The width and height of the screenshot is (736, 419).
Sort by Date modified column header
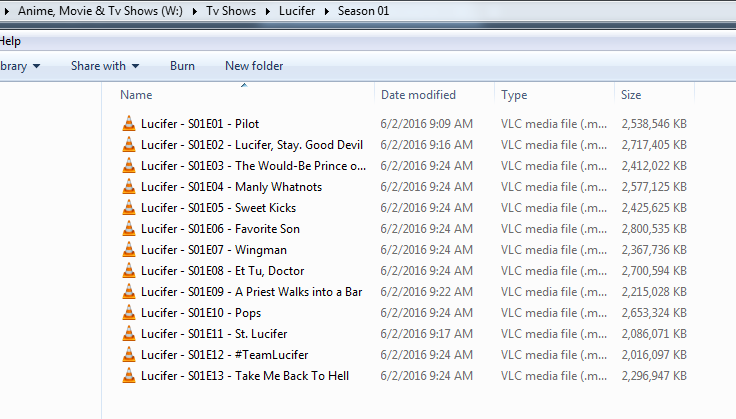tap(418, 95)
